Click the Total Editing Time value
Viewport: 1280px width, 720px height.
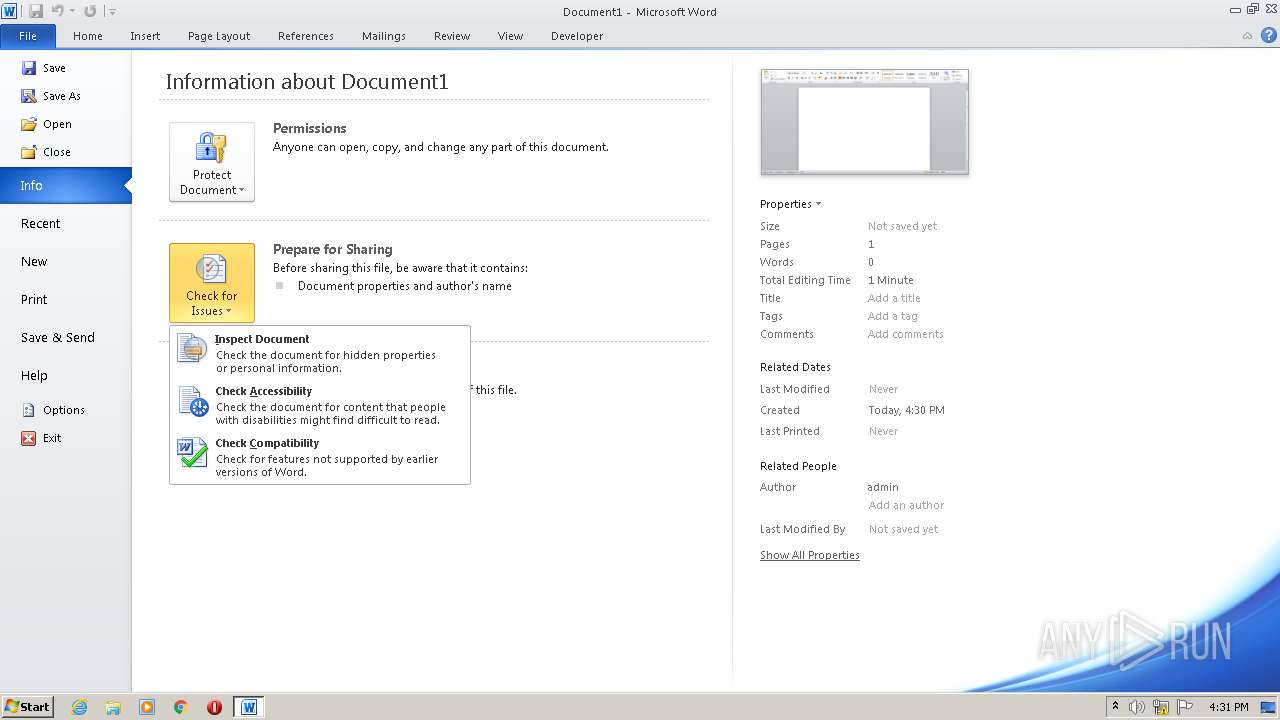pos(891,280)
